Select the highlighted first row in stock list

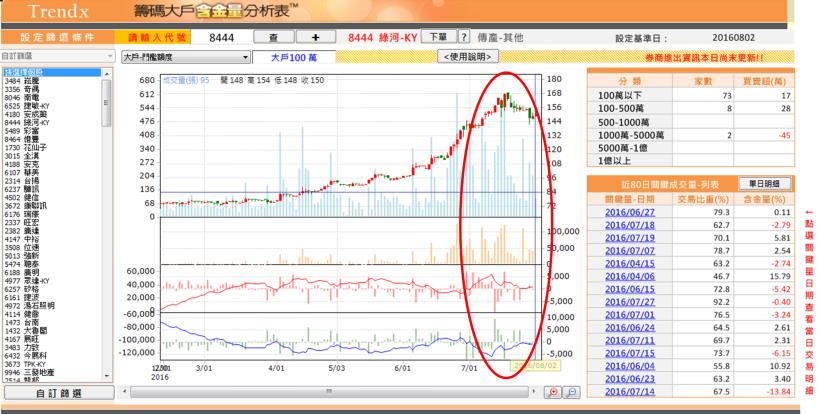point(51,73)
